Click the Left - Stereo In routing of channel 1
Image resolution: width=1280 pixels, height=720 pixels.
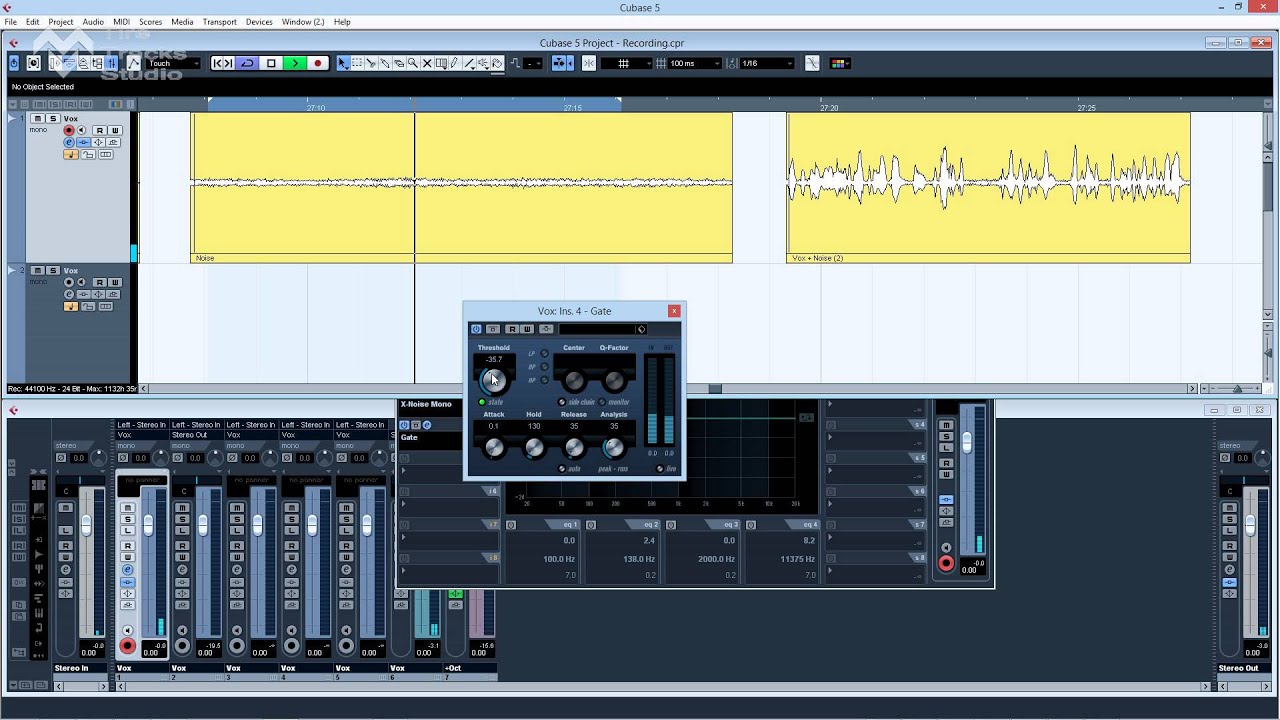tap(142, 424)
